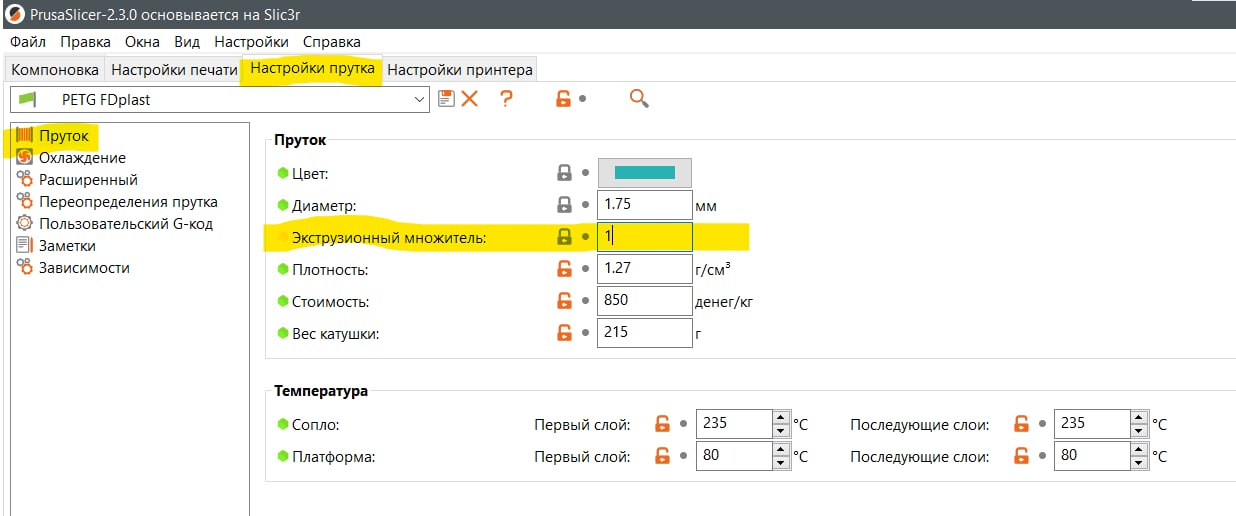Screen dimensions: 1236x516
Task: Click the lock icon next to Диаметр
Action: pos(564,205)
